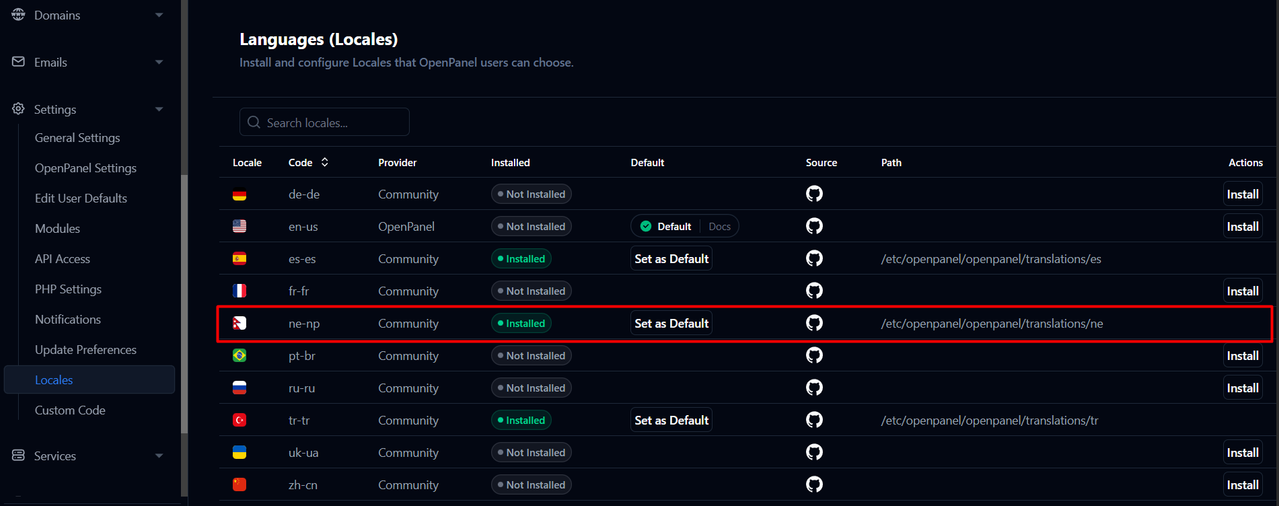The width and height of the screenshot is (1279, 506).
Task: Install the uk-ua locale
Action: tap(1242, 452)
